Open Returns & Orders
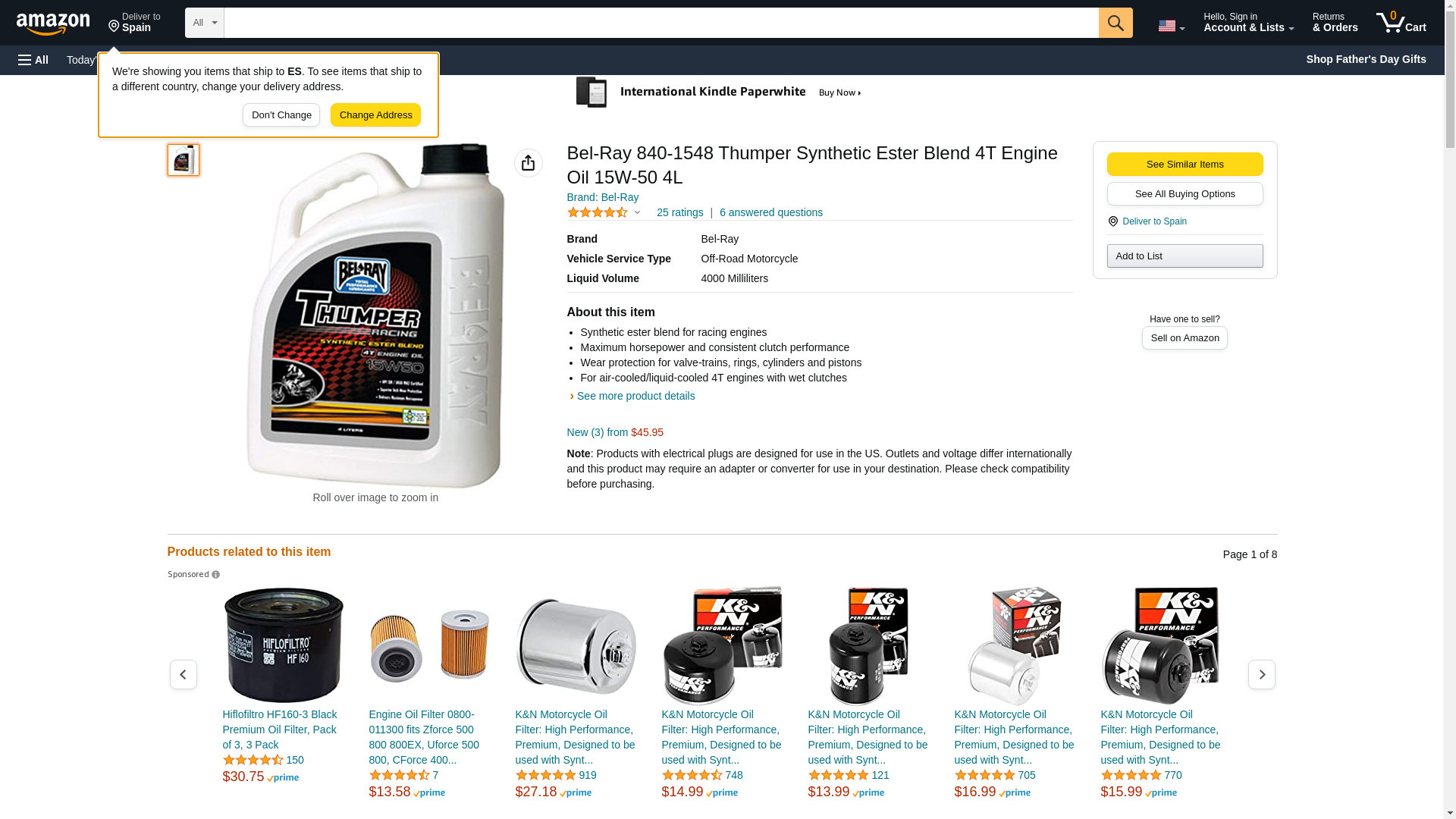The width and height of the screenshot is (1456, 819). [1335, 23]
